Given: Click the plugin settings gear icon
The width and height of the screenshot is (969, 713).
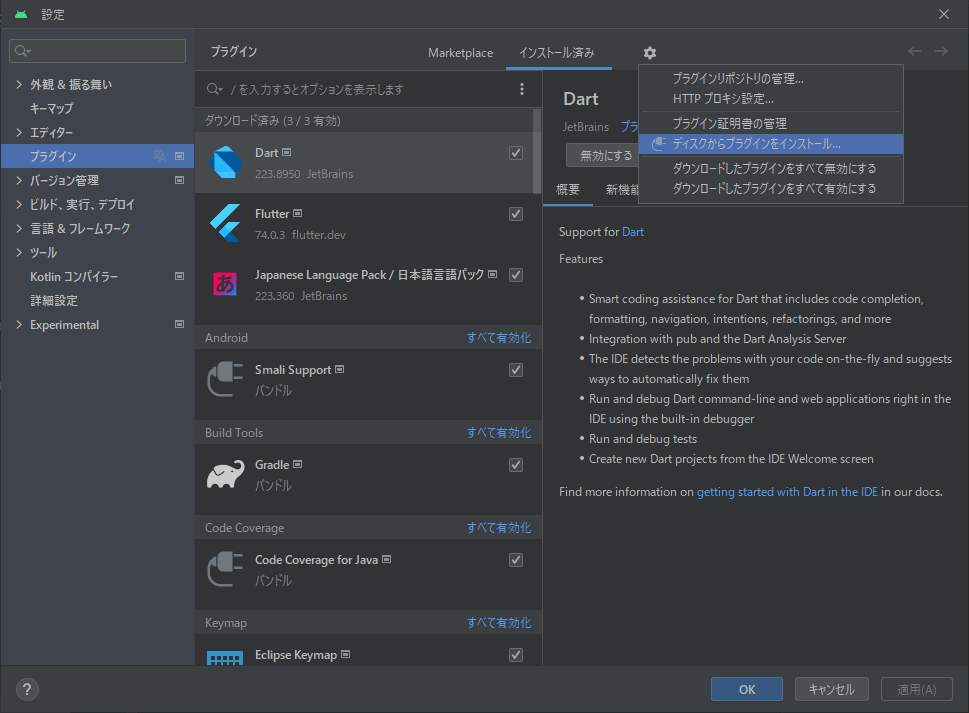Looking at the screenshot, I should (x=650, y=53).
